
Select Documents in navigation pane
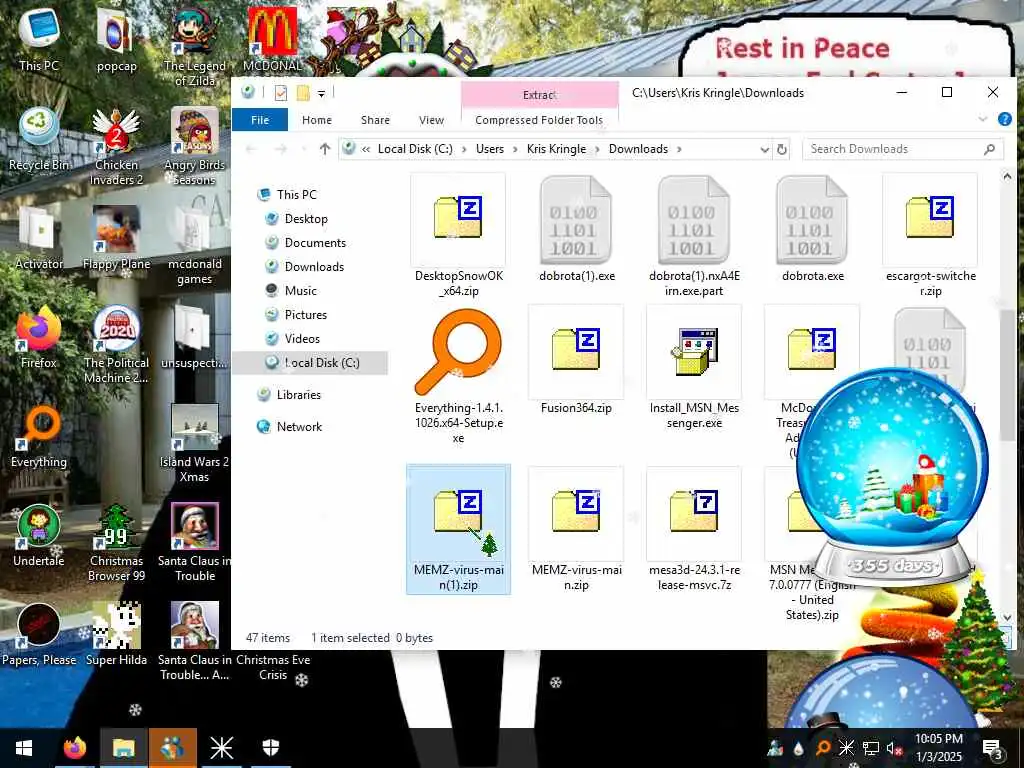coord(315,243)
